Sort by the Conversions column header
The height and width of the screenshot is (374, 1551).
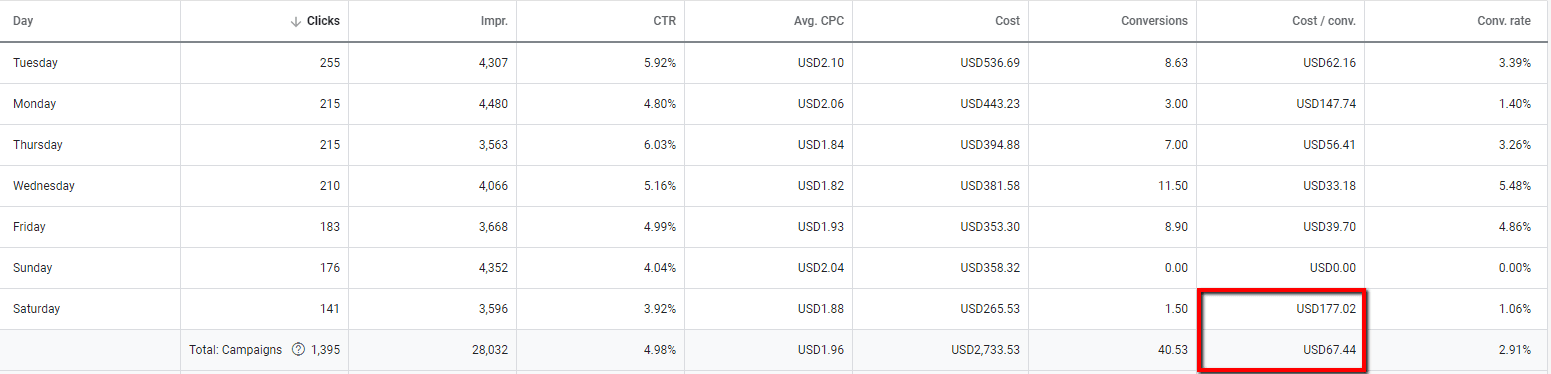pyautogui.click(x=1154, y=21)
